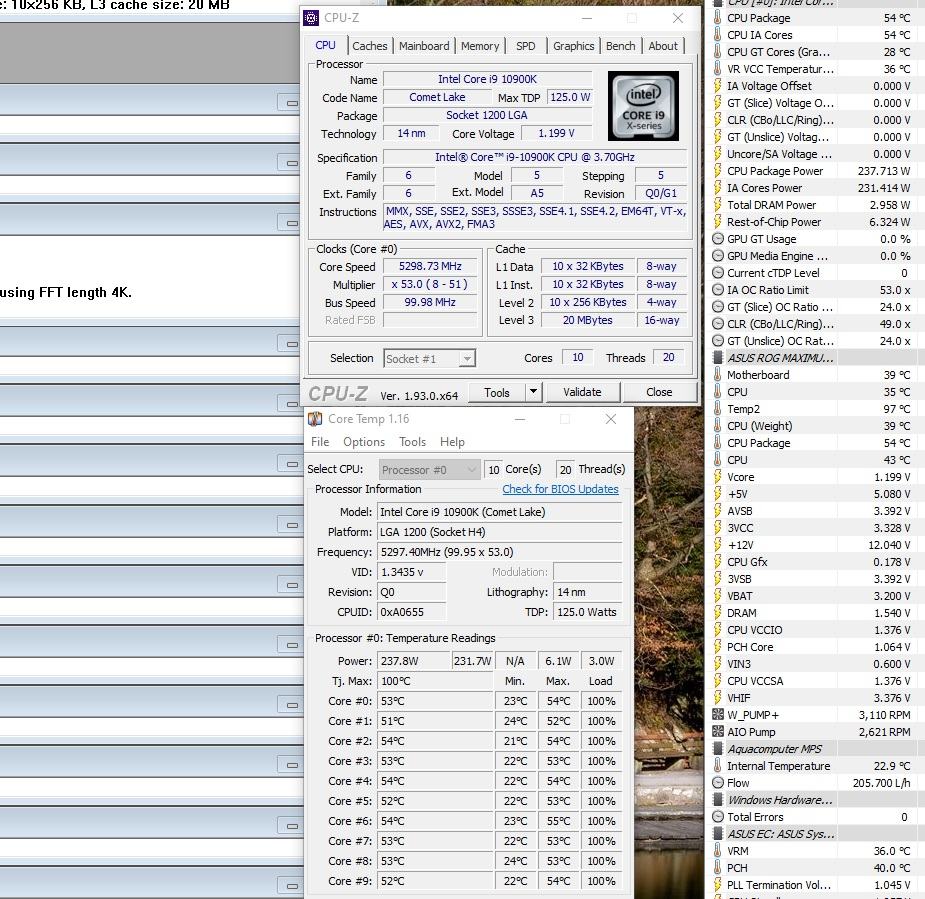
Task: Click the thermometer icon of CPU (Weight)
Action: 717,426
